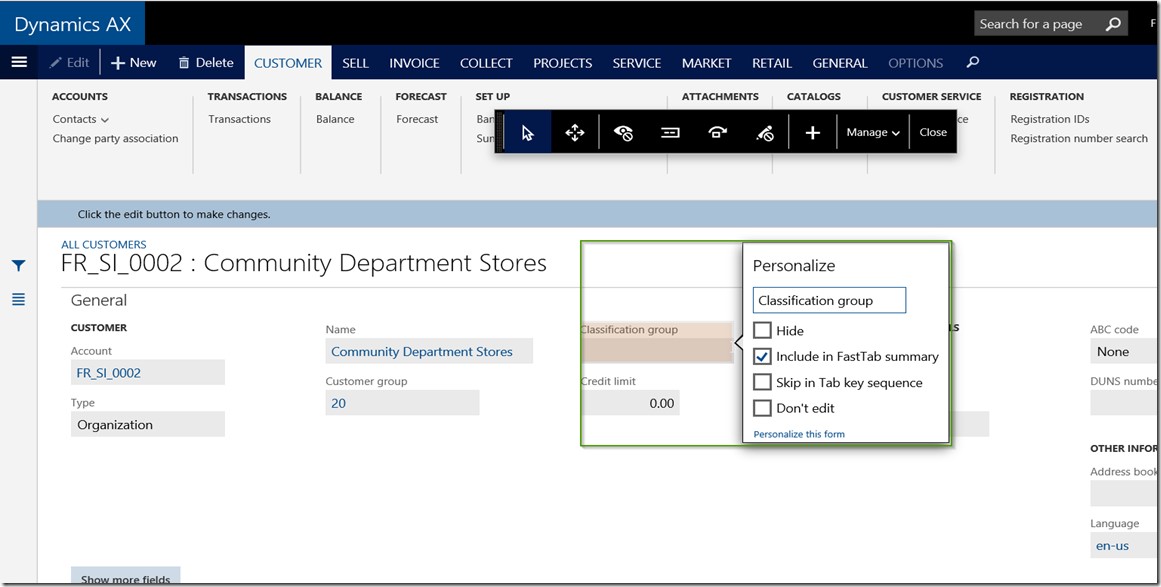This screenshot has height=587, width=1161.
Task: Click the hamburger menu icon top left
Action: click(19, 62)
